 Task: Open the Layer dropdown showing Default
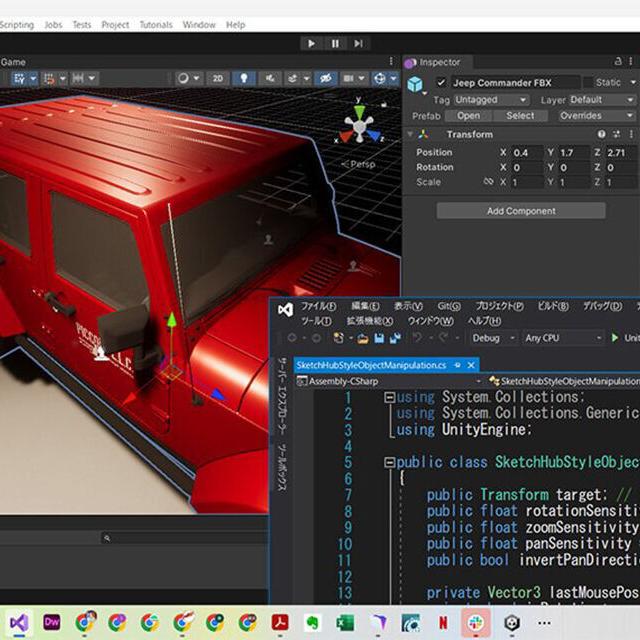click(x=601, y=100)
